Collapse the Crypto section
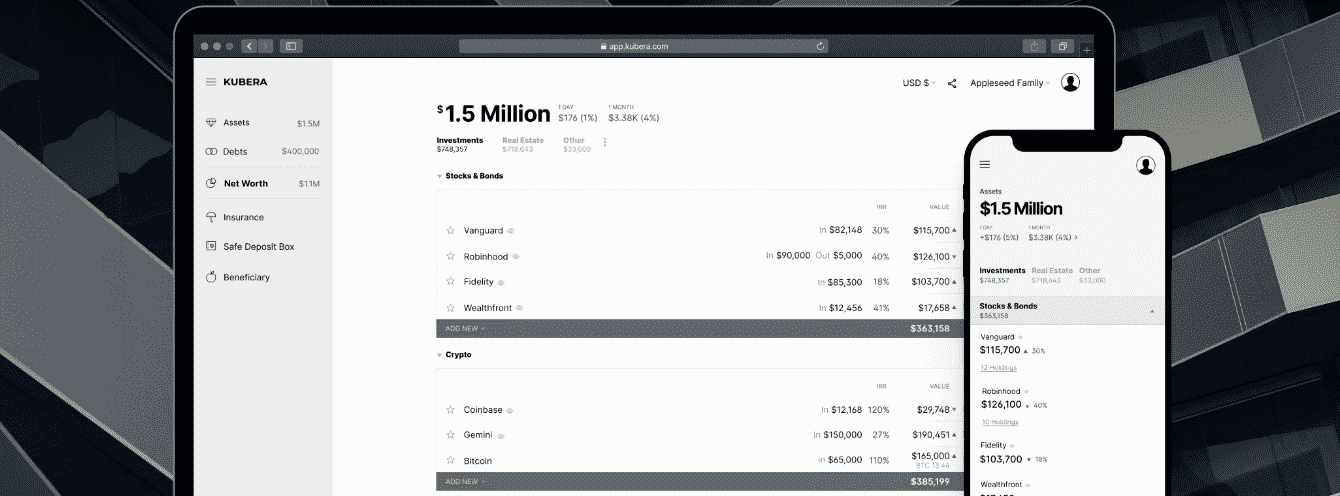This screenshot has width=1340, height=496. 439,355
